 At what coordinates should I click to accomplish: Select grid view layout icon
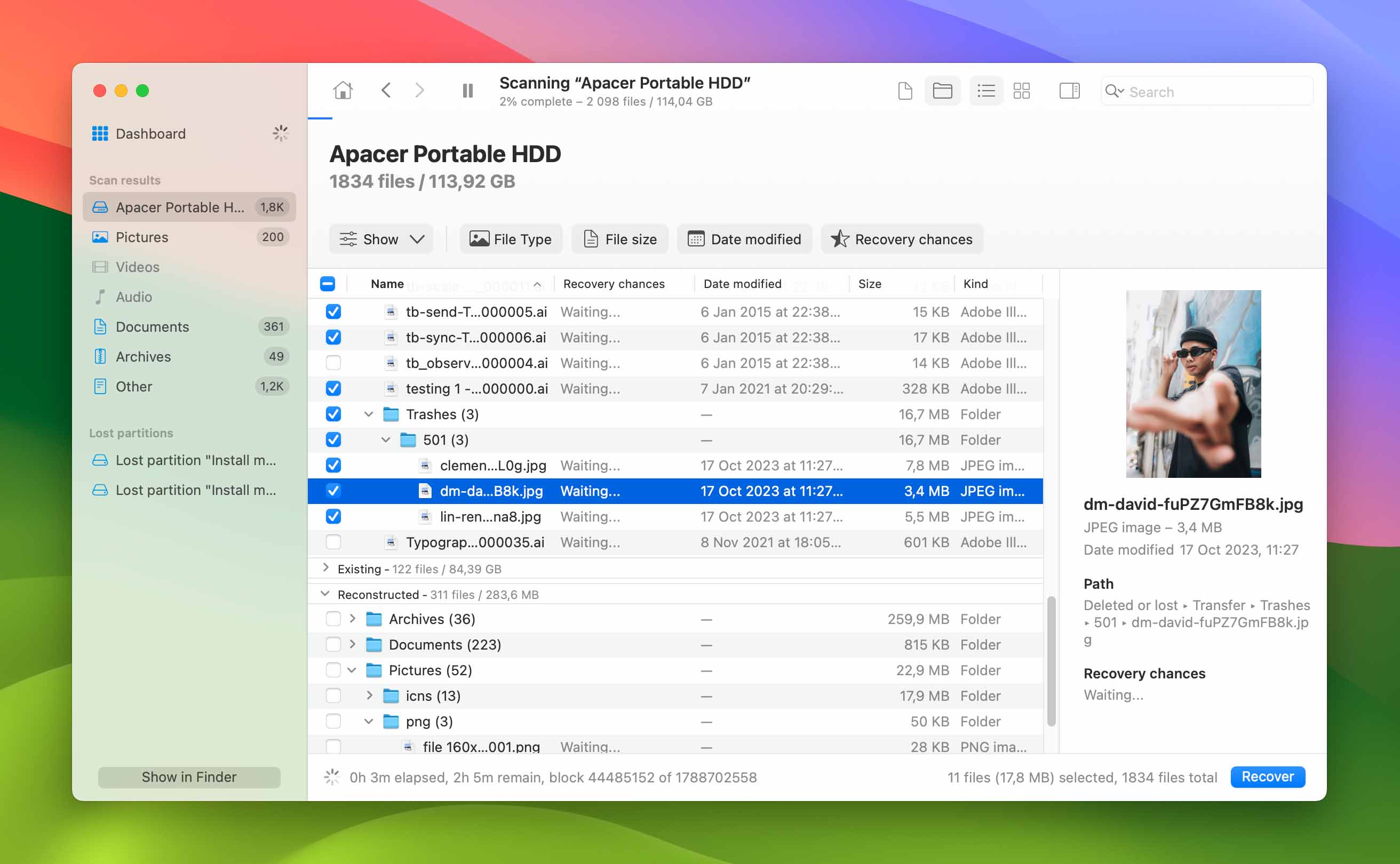click(x=1022, y=91)
